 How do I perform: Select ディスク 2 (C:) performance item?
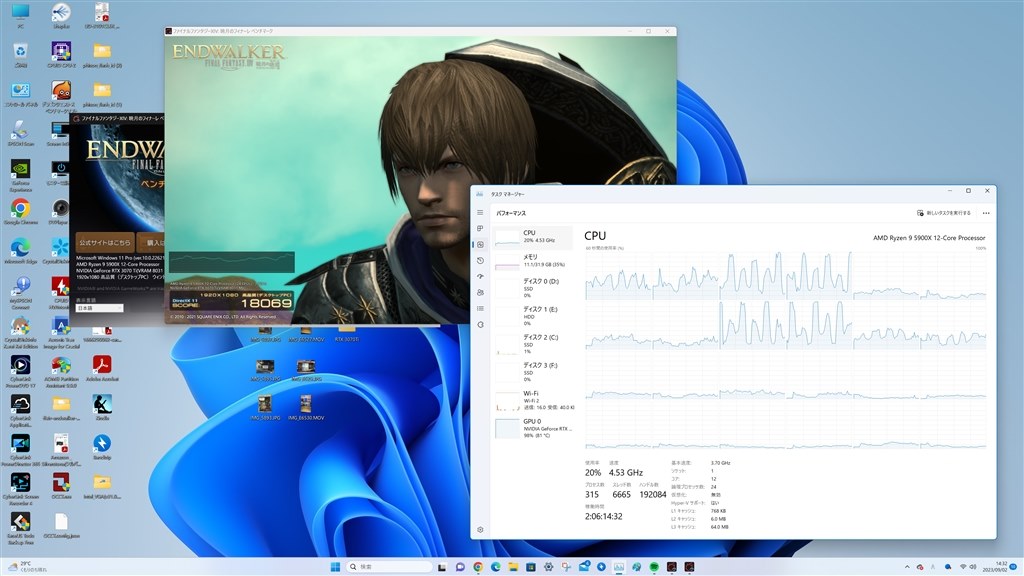[x=533, y=344]
